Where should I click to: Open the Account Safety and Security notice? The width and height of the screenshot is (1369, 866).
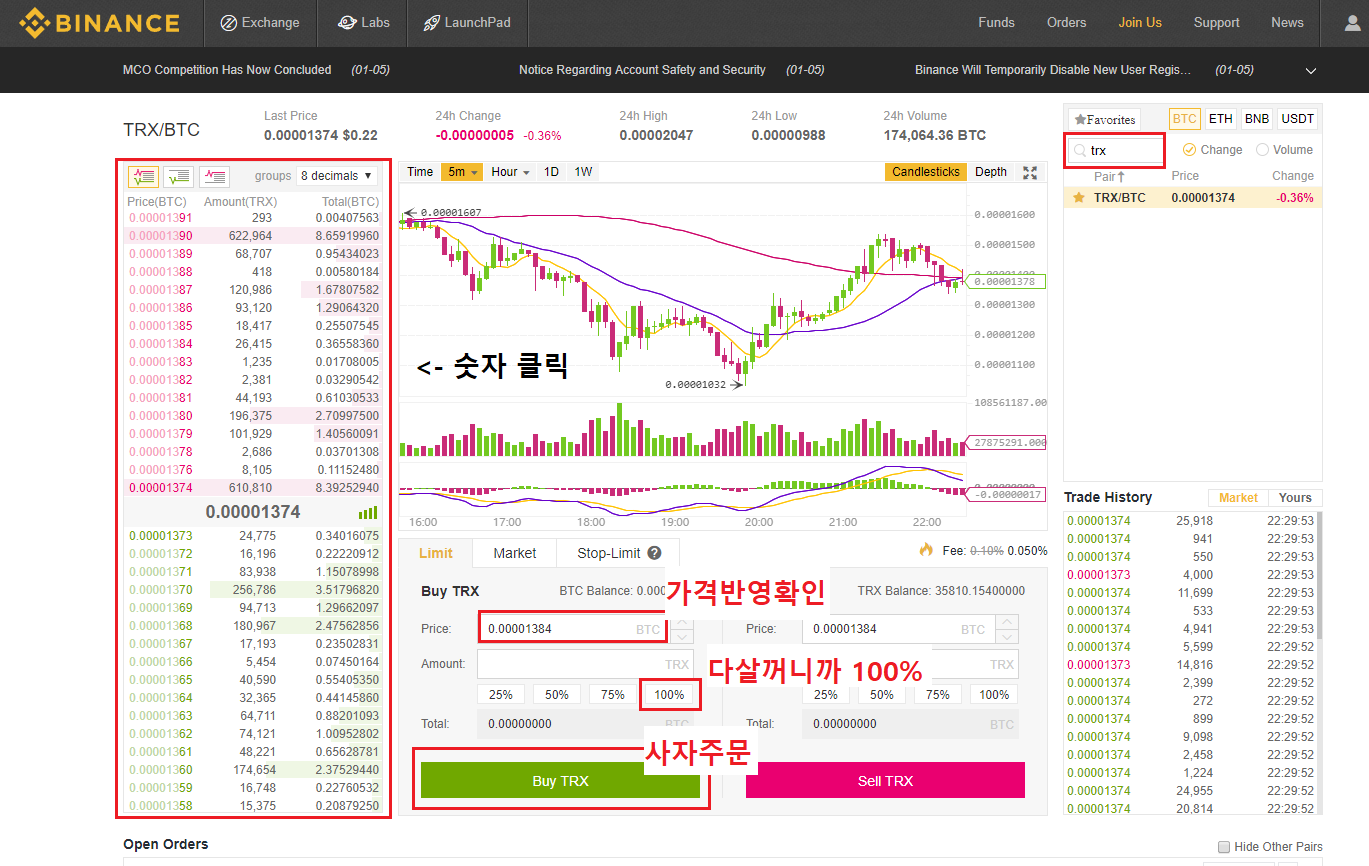pos(642,70)
